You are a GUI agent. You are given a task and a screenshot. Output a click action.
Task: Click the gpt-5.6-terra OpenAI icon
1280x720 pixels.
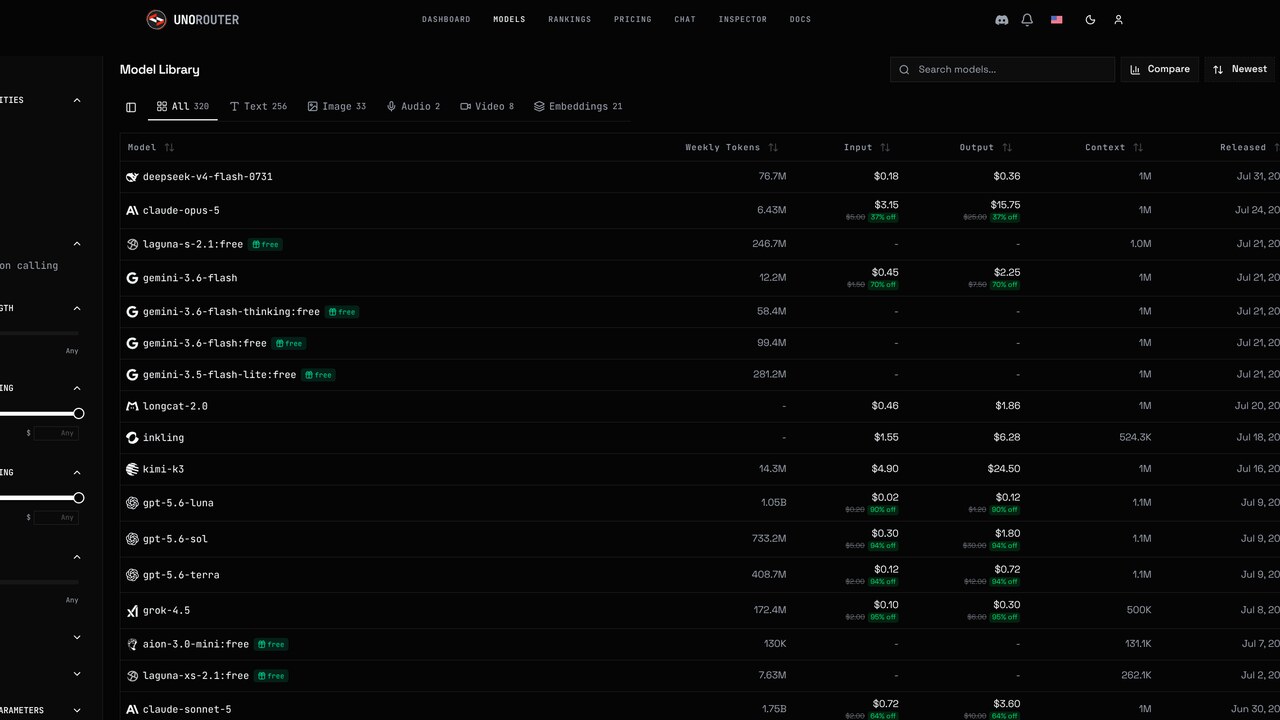132,575
